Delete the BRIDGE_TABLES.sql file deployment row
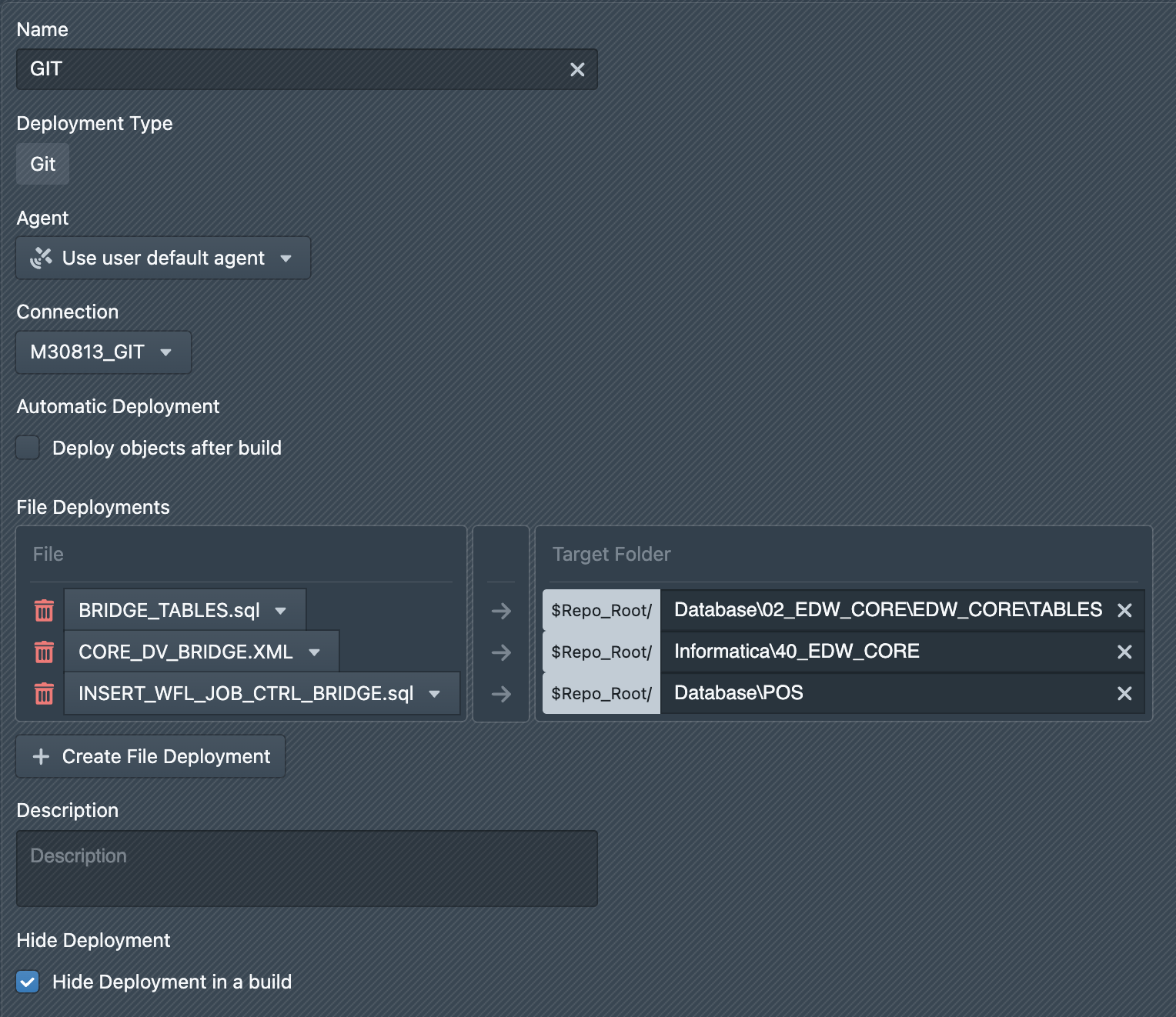1176x1017 pixels. point(44,611)
